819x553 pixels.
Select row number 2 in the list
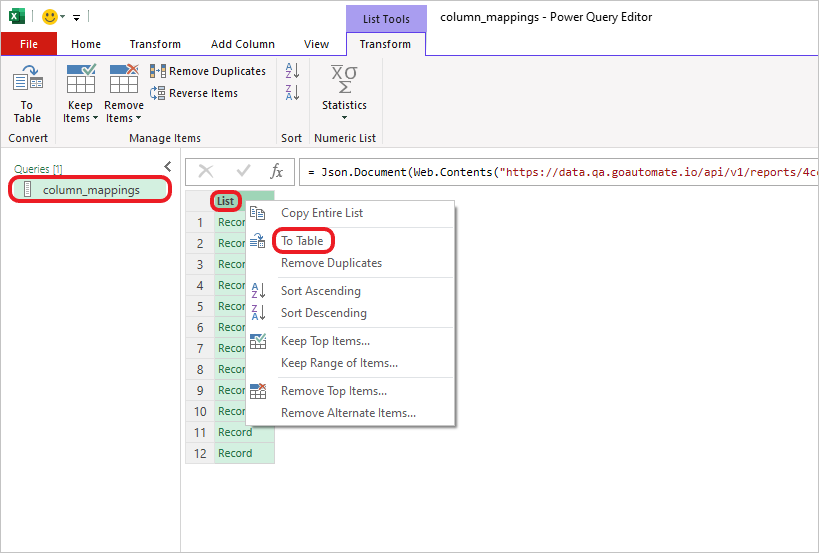coord(200,243)
